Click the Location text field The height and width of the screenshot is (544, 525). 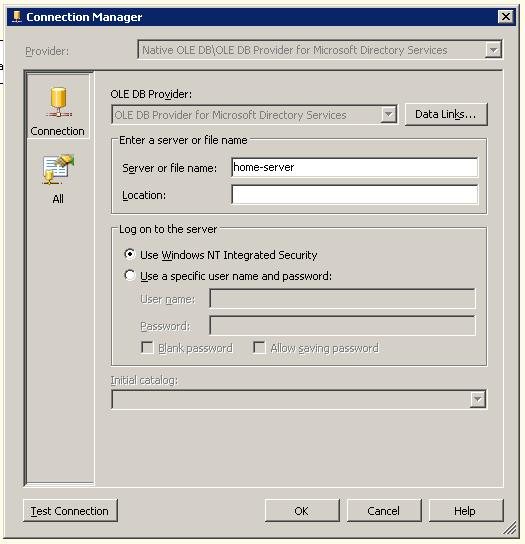[x=354, y=194]
